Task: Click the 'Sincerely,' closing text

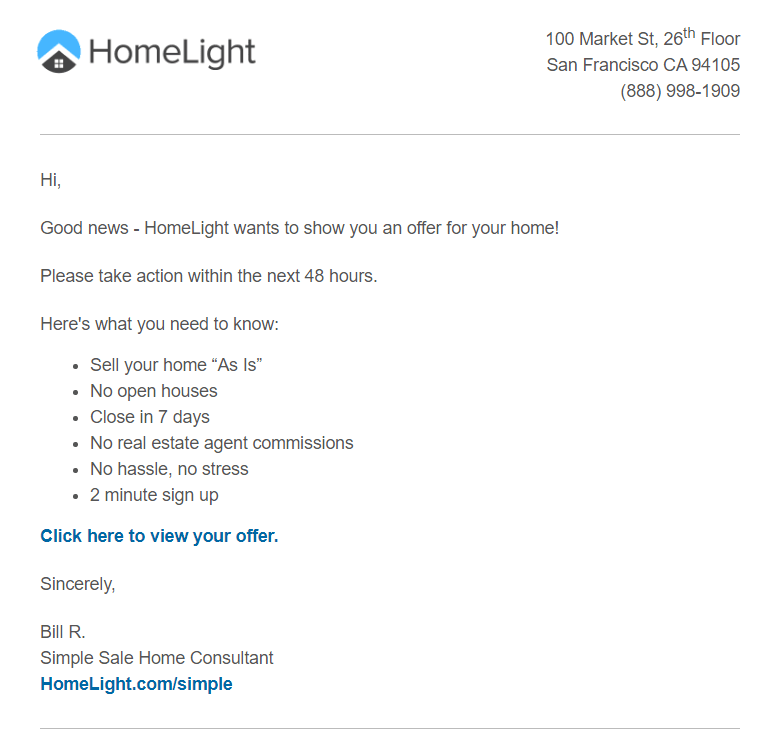Action: [78, 584]
